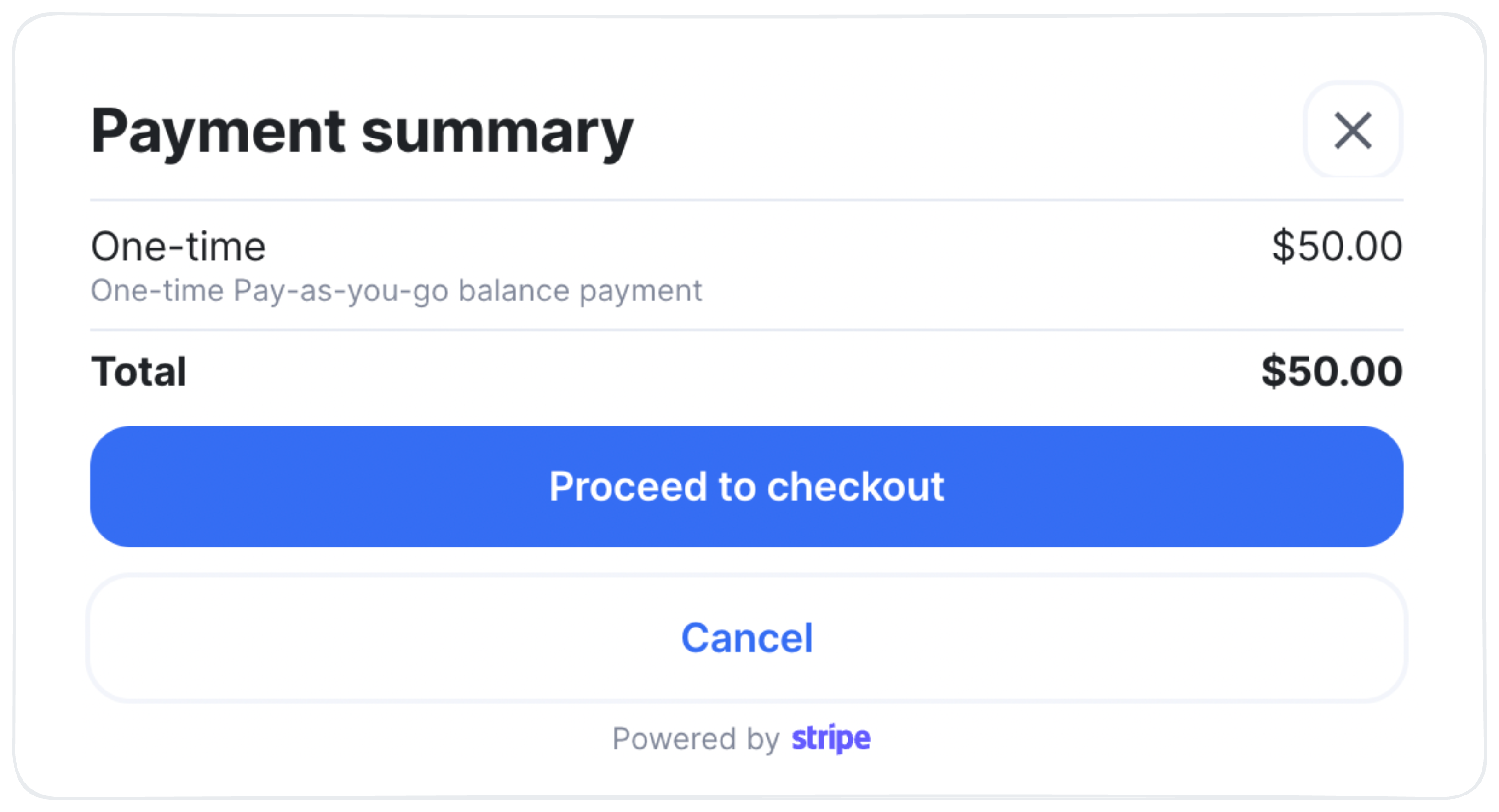Click 'One-time' at the description's start
Image resolution: width=1499 pixels, height=812 pixels.
pos(157,291)
